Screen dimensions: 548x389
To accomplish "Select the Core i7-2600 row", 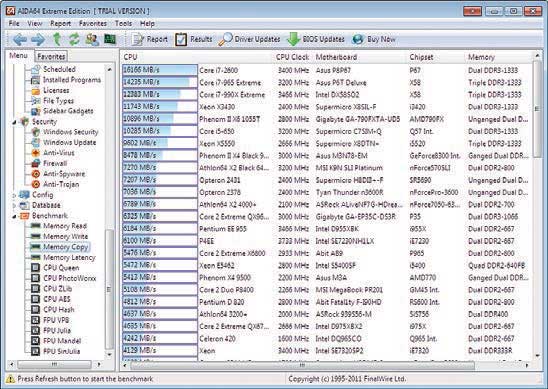I will point(326,70).
